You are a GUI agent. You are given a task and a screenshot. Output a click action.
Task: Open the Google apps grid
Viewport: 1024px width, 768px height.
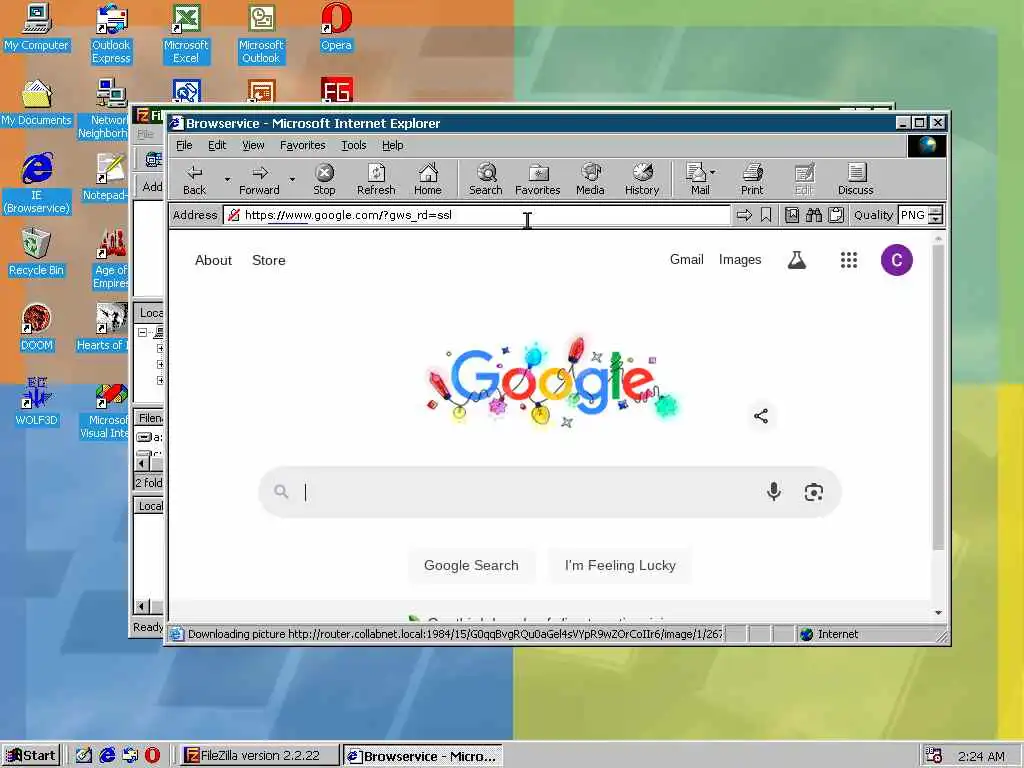[848, 260]
